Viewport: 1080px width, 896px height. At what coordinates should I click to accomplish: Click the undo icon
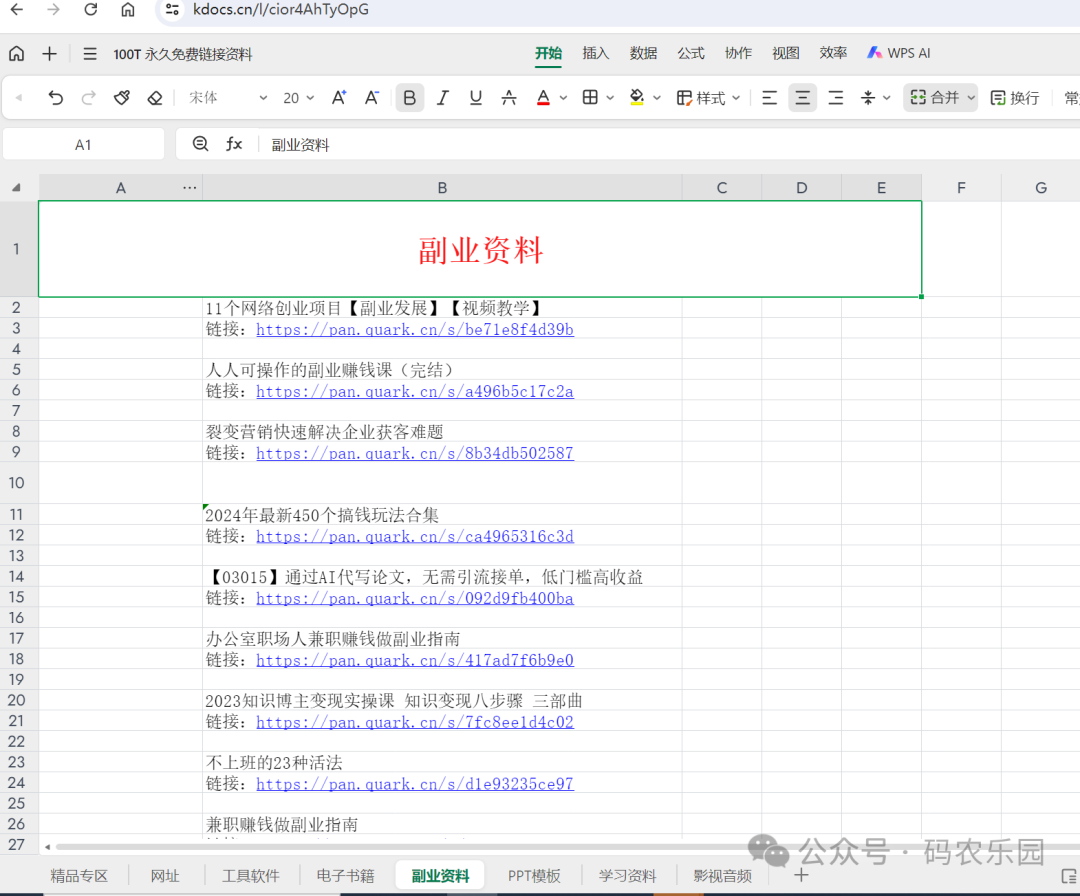(56, 98)
